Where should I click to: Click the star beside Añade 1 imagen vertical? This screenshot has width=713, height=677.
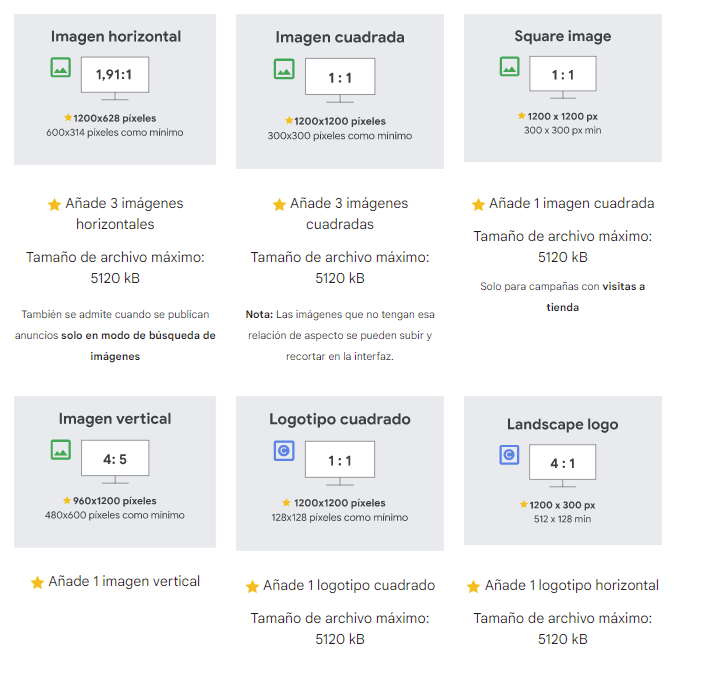point(37,582)
